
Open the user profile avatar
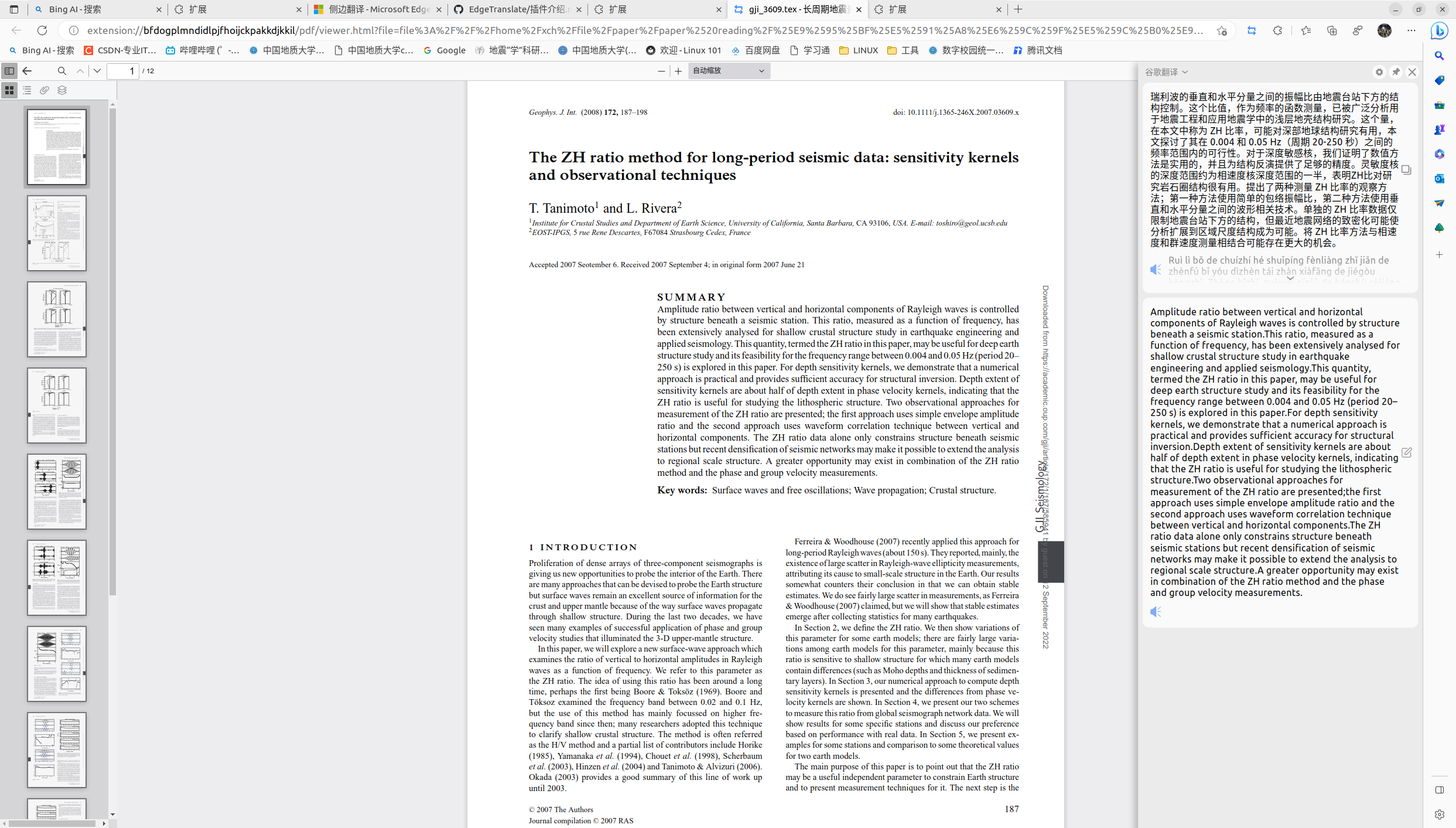[x=1385, y=30]
